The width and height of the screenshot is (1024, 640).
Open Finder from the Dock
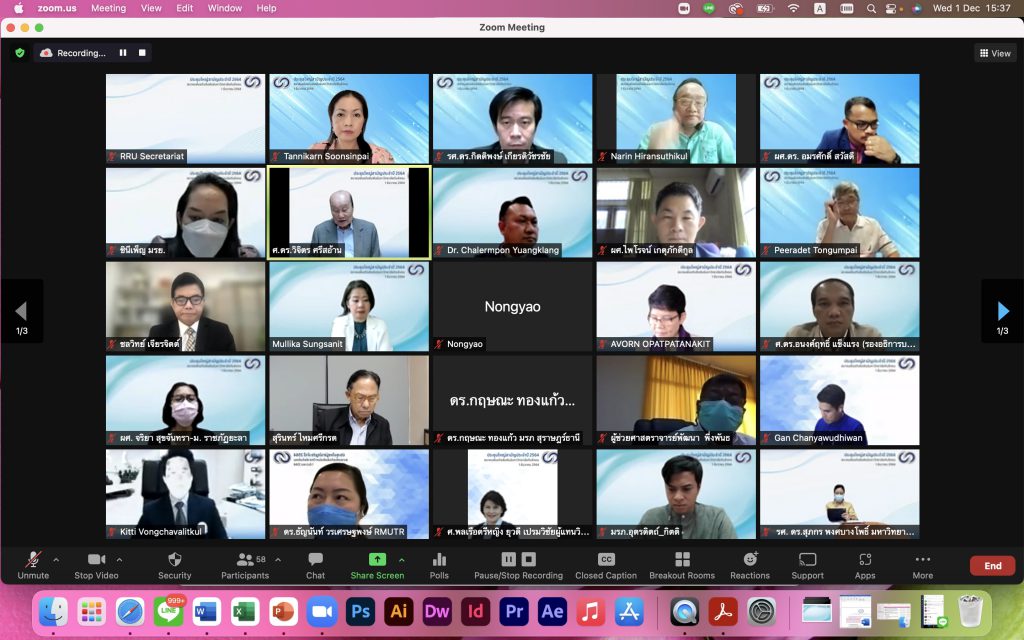[54, 612]
